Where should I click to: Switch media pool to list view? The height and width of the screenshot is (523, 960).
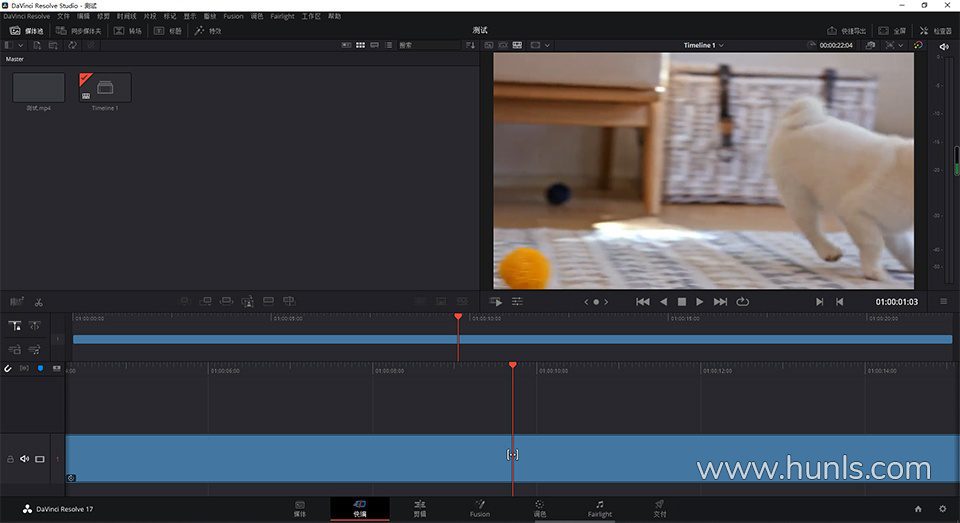(x=389, y=45)
